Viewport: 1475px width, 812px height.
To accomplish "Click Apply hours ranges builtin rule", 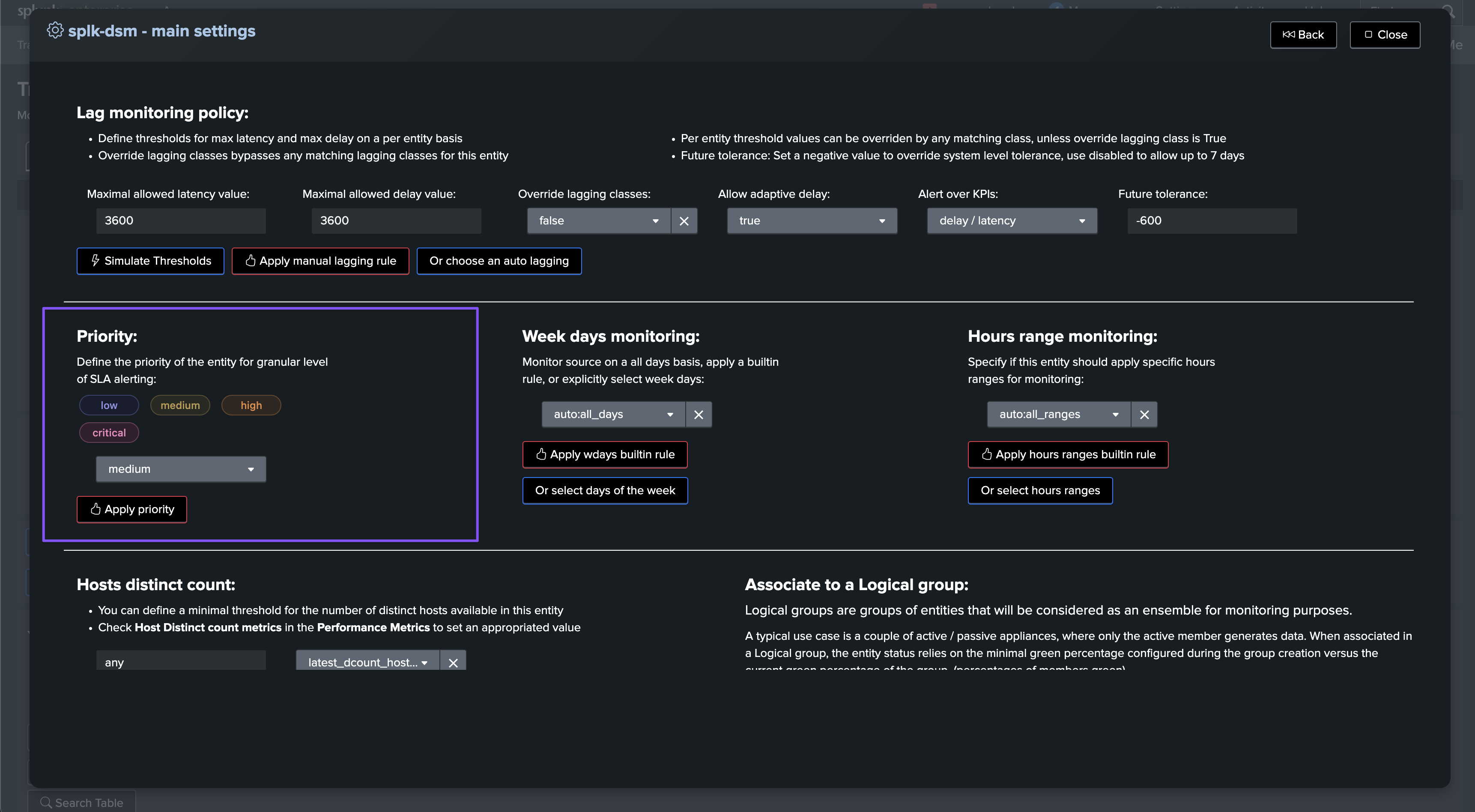I will 1068,455.
